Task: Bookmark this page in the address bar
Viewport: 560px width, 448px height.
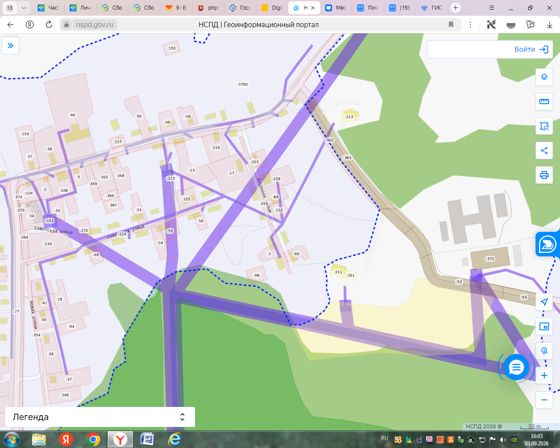Action: (451, 25)
